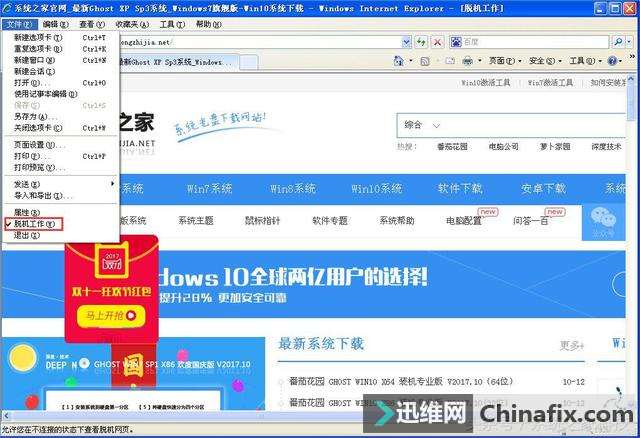Choose 新建选项卡(T) from the File menu

(60, 38)
